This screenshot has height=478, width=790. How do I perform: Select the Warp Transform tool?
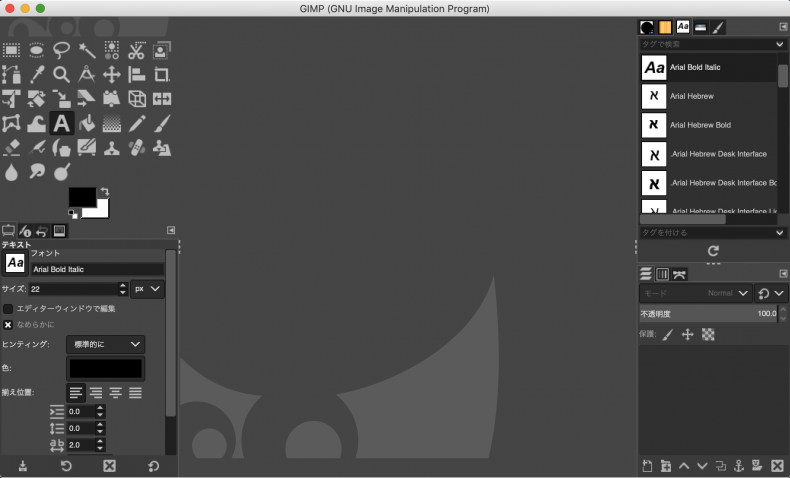tap(36, 123)
